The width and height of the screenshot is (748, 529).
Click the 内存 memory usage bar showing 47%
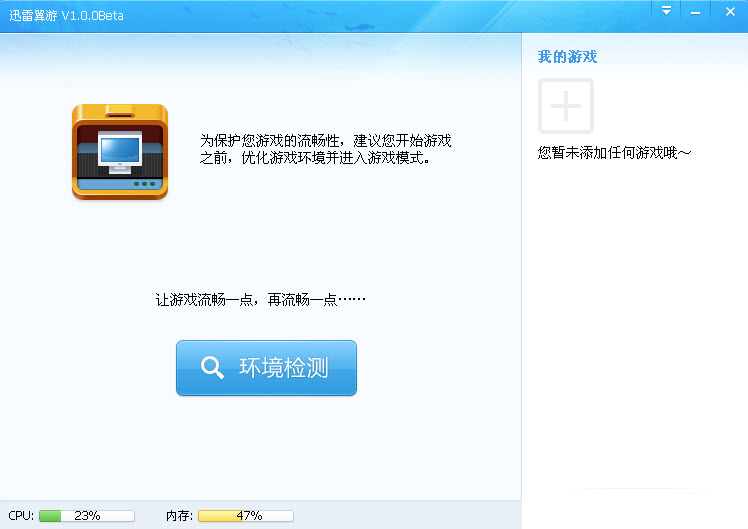tap(246, 516)
